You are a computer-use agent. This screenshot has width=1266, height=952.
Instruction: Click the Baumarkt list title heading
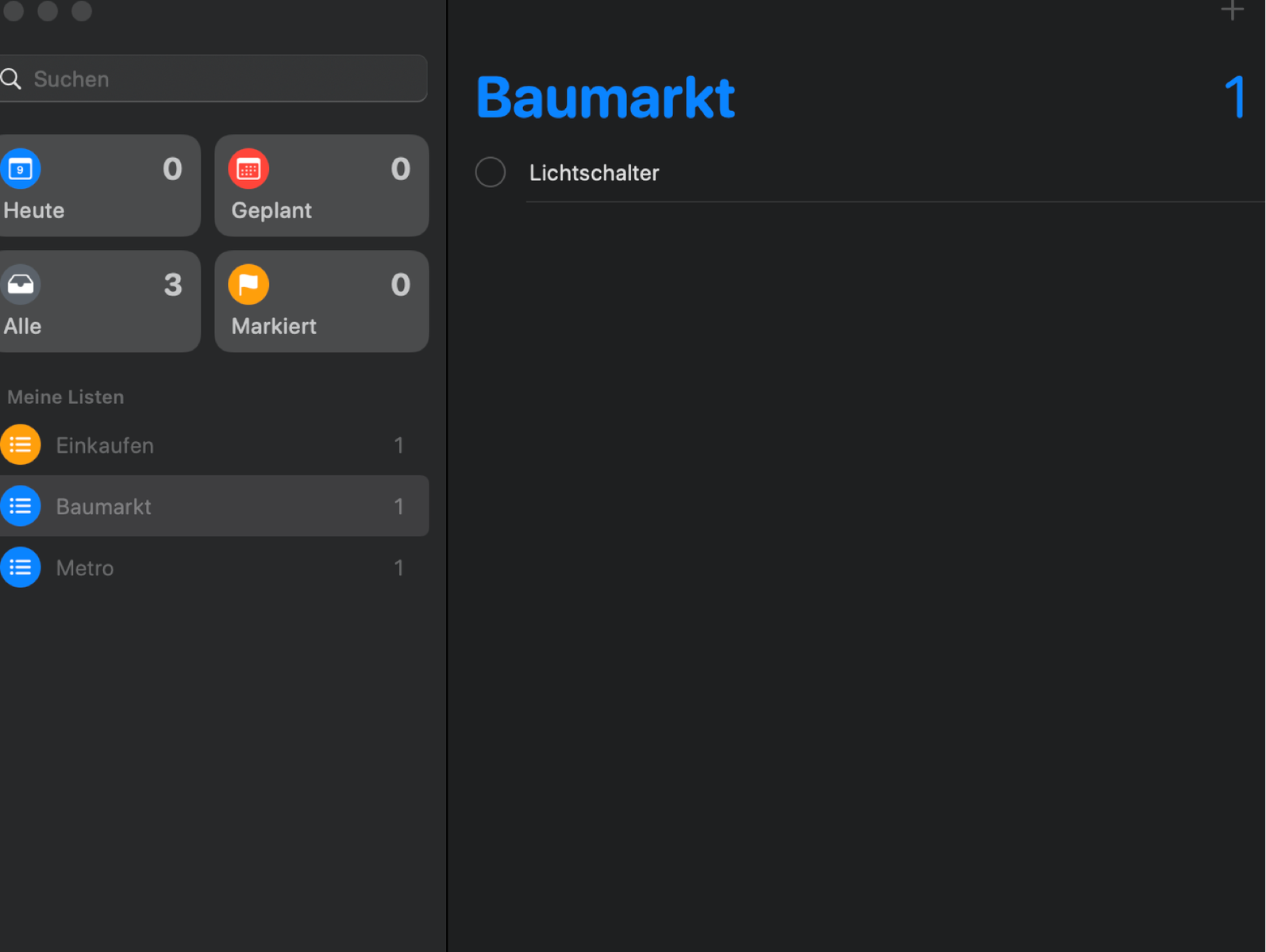point(606,98)
